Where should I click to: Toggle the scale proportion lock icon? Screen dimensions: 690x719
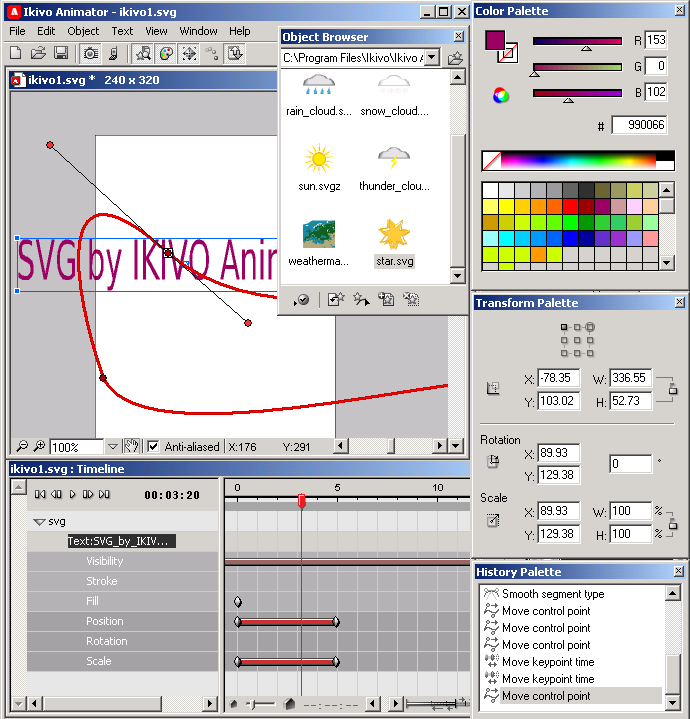click(x=673, y=523)
